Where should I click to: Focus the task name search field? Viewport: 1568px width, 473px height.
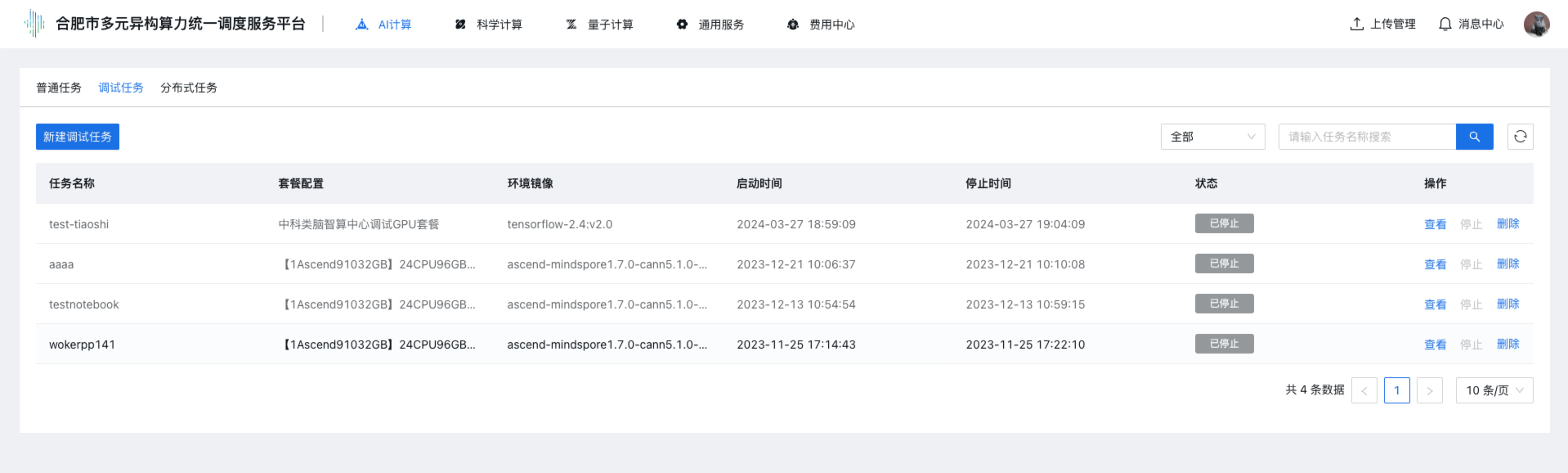coord(1367,137)
